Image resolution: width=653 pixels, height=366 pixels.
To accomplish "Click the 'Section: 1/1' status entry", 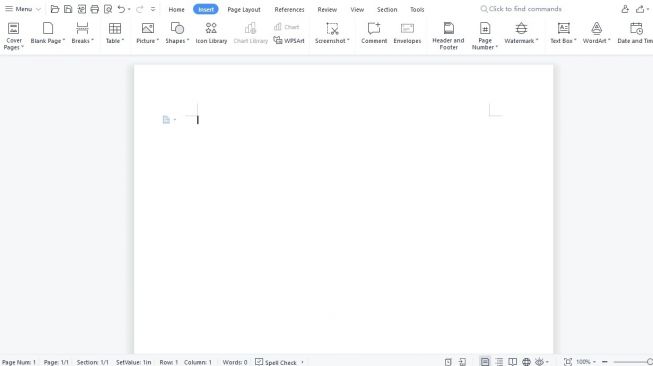I will coord(92,362).
